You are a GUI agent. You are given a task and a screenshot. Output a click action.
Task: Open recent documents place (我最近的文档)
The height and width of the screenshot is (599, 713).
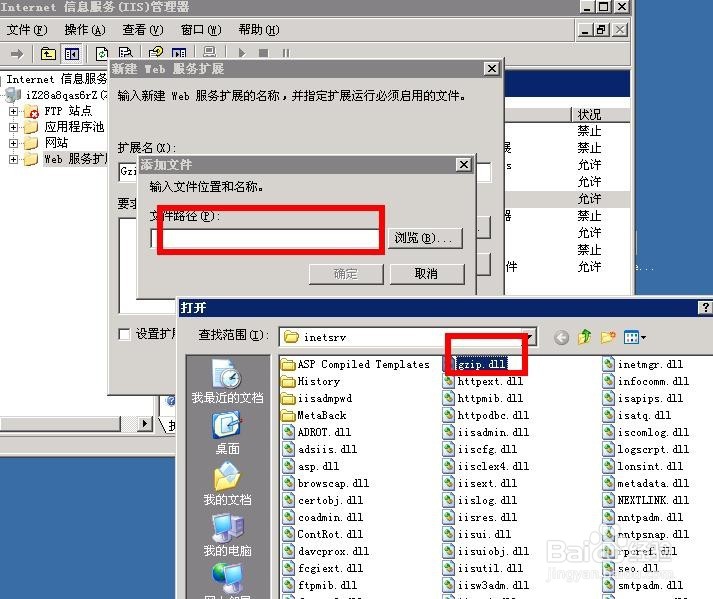pyautogui.click(x=227, y=382)
